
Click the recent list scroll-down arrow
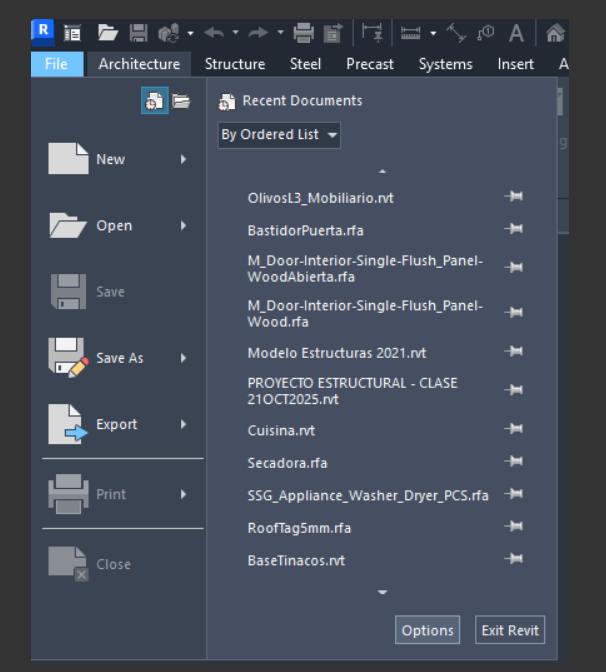click(382, 592)
